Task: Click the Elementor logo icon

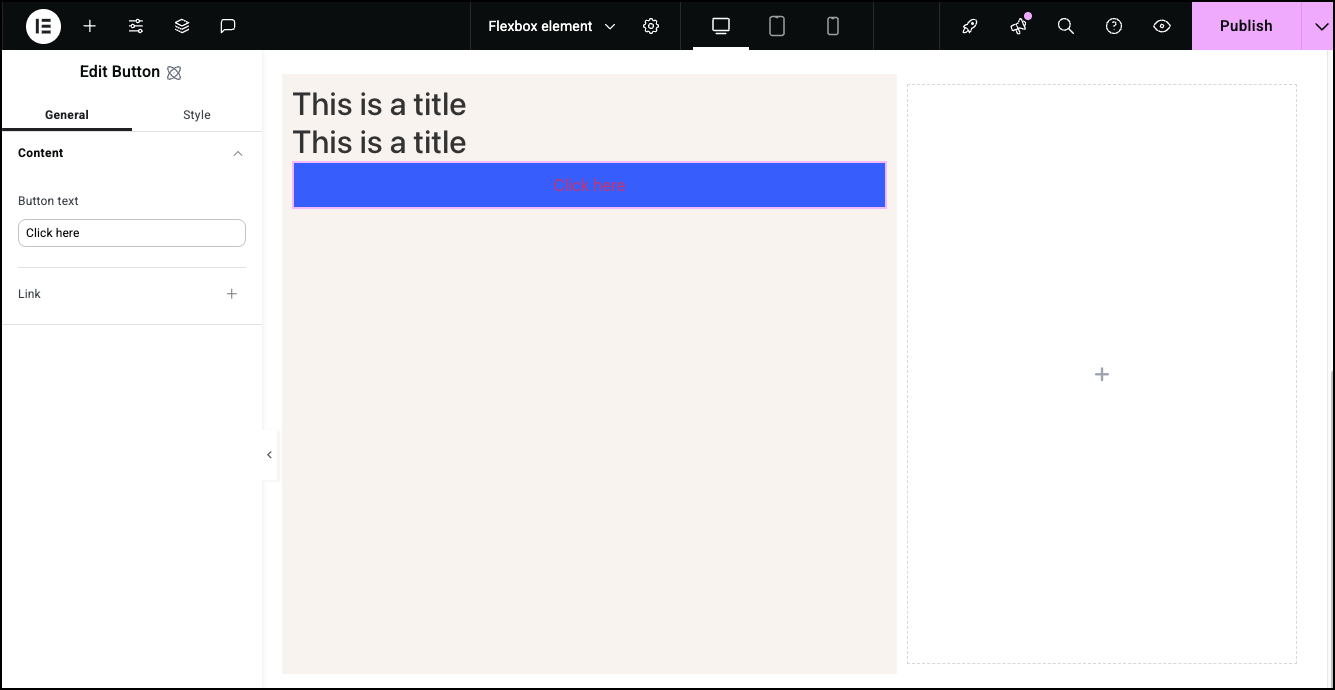Action: [43, 26]
